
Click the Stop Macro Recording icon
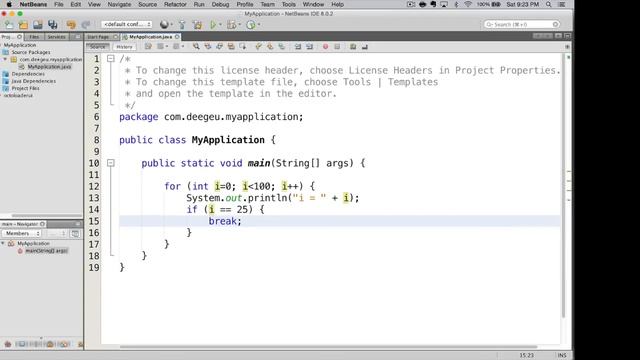click(337, 47)
